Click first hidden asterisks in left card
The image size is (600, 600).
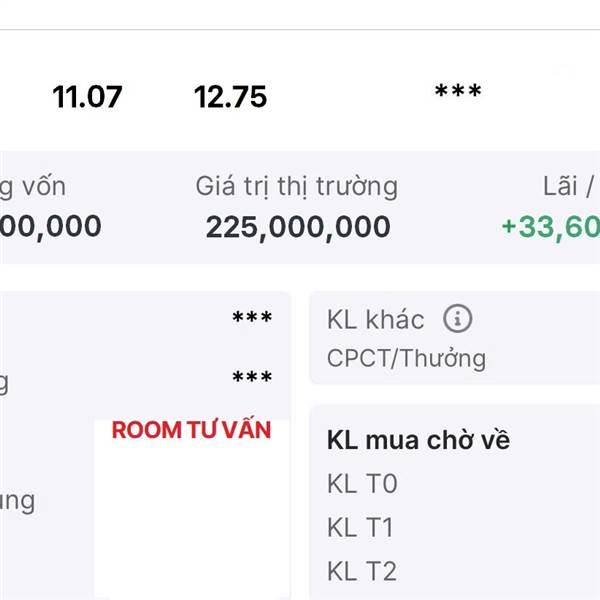pos(252,317)
